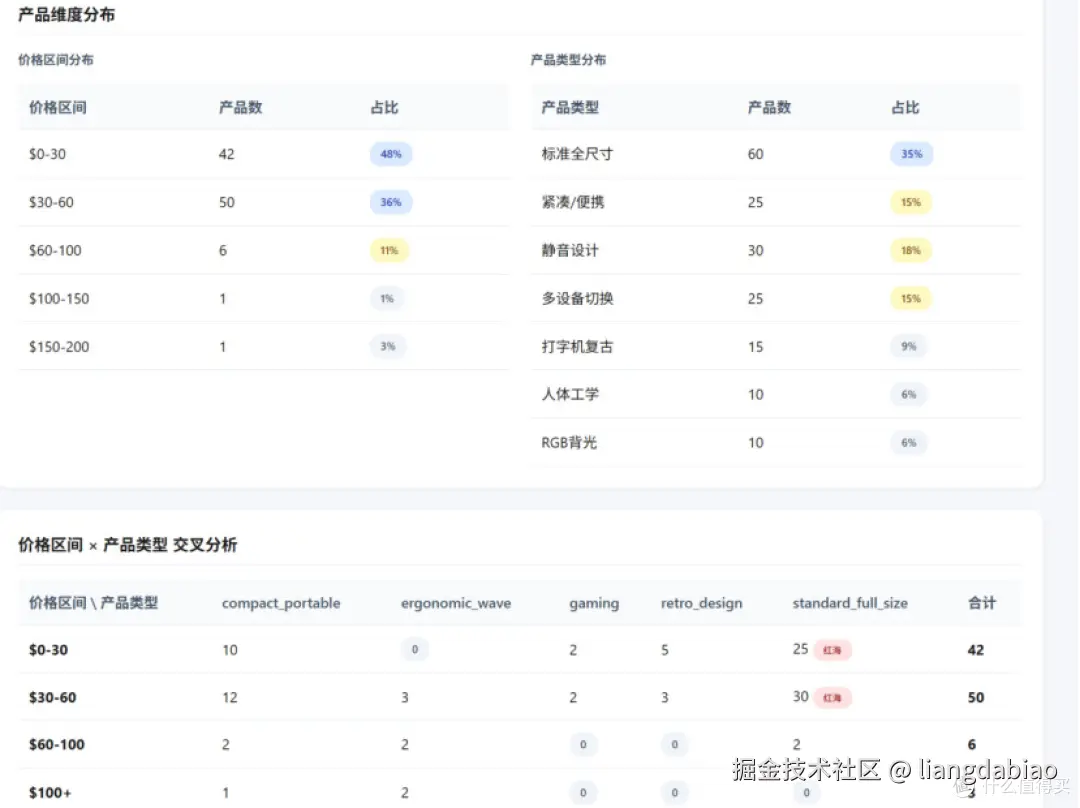The height and width of the screenshot is (808, 1080).
Task: Click the gaming column header
Action: [594, 603]
